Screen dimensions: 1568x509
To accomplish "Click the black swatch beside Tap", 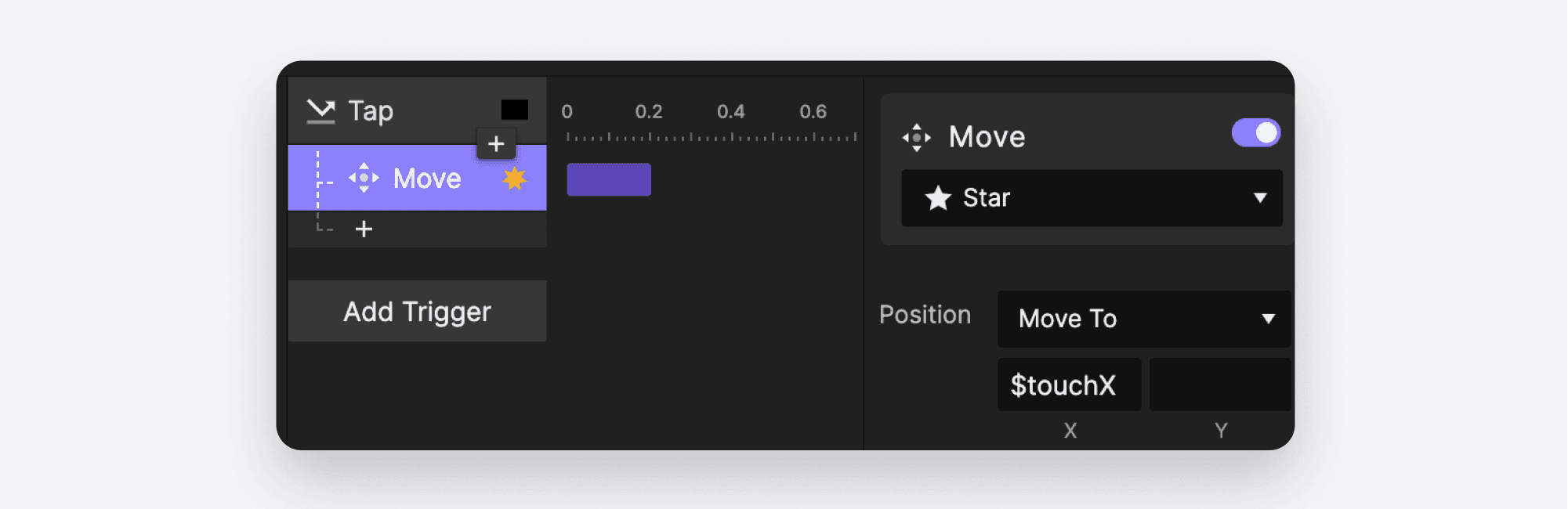I will [515, 110].
